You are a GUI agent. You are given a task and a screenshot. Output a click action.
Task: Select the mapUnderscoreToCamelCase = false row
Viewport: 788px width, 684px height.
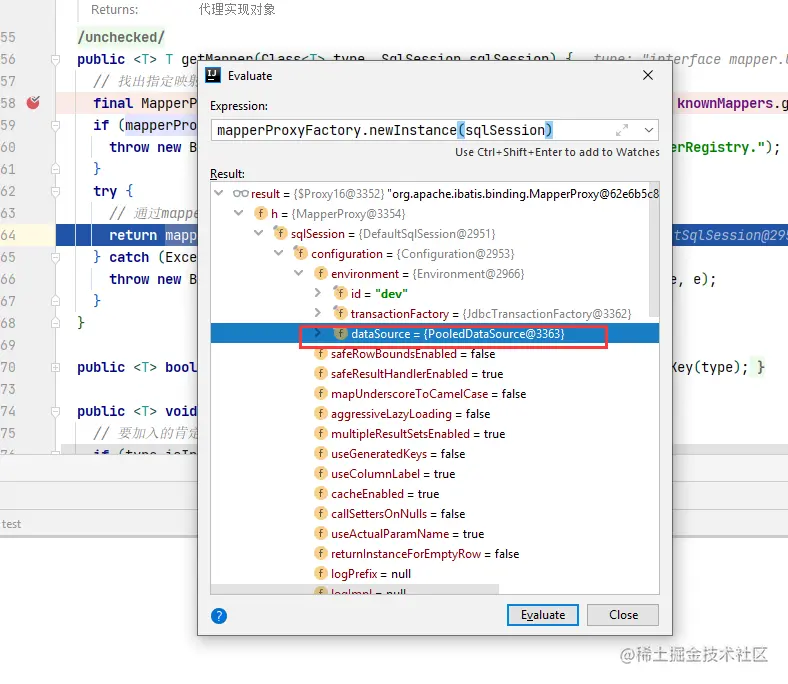tap(435, 394)
